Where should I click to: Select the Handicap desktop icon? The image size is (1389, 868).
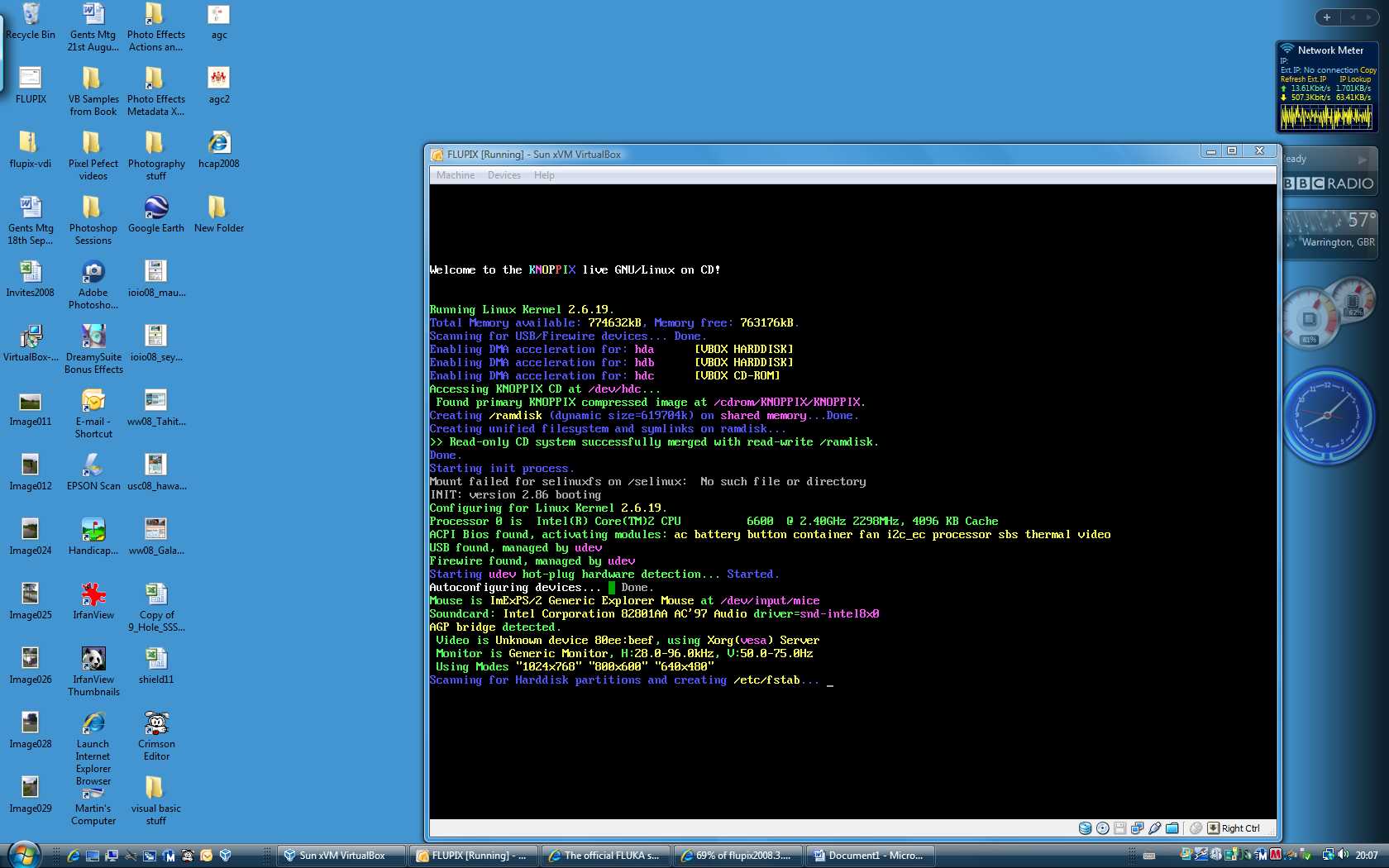(93, 537)
